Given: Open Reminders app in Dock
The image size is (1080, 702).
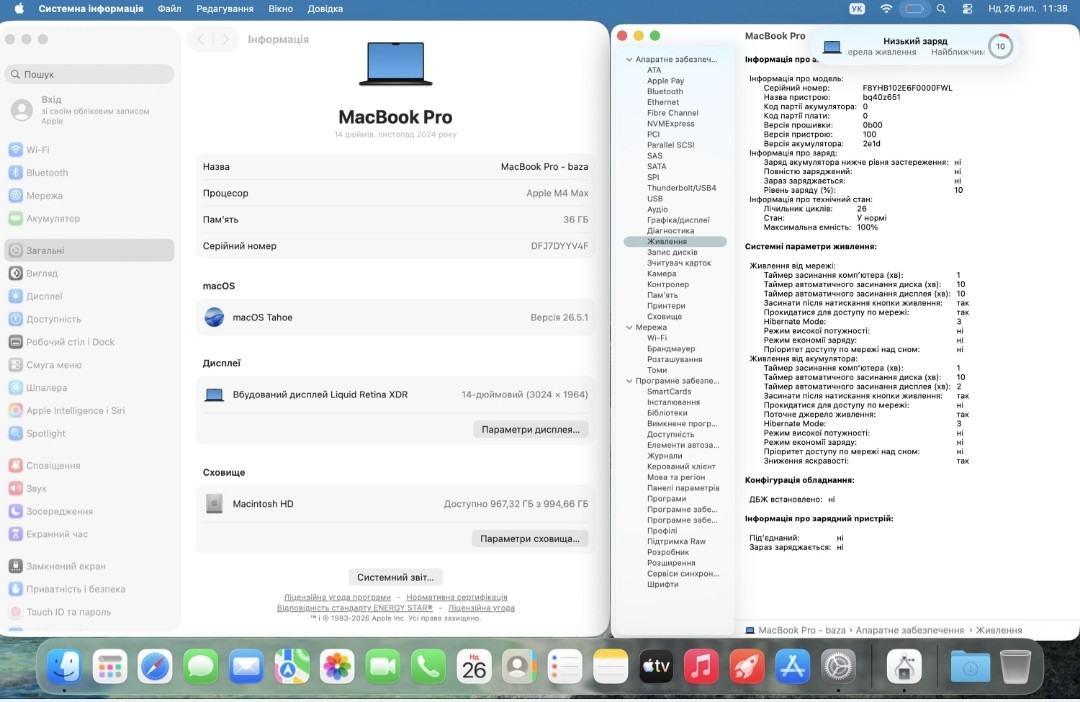Looking at the screenshot, I should tap(565, 666).
